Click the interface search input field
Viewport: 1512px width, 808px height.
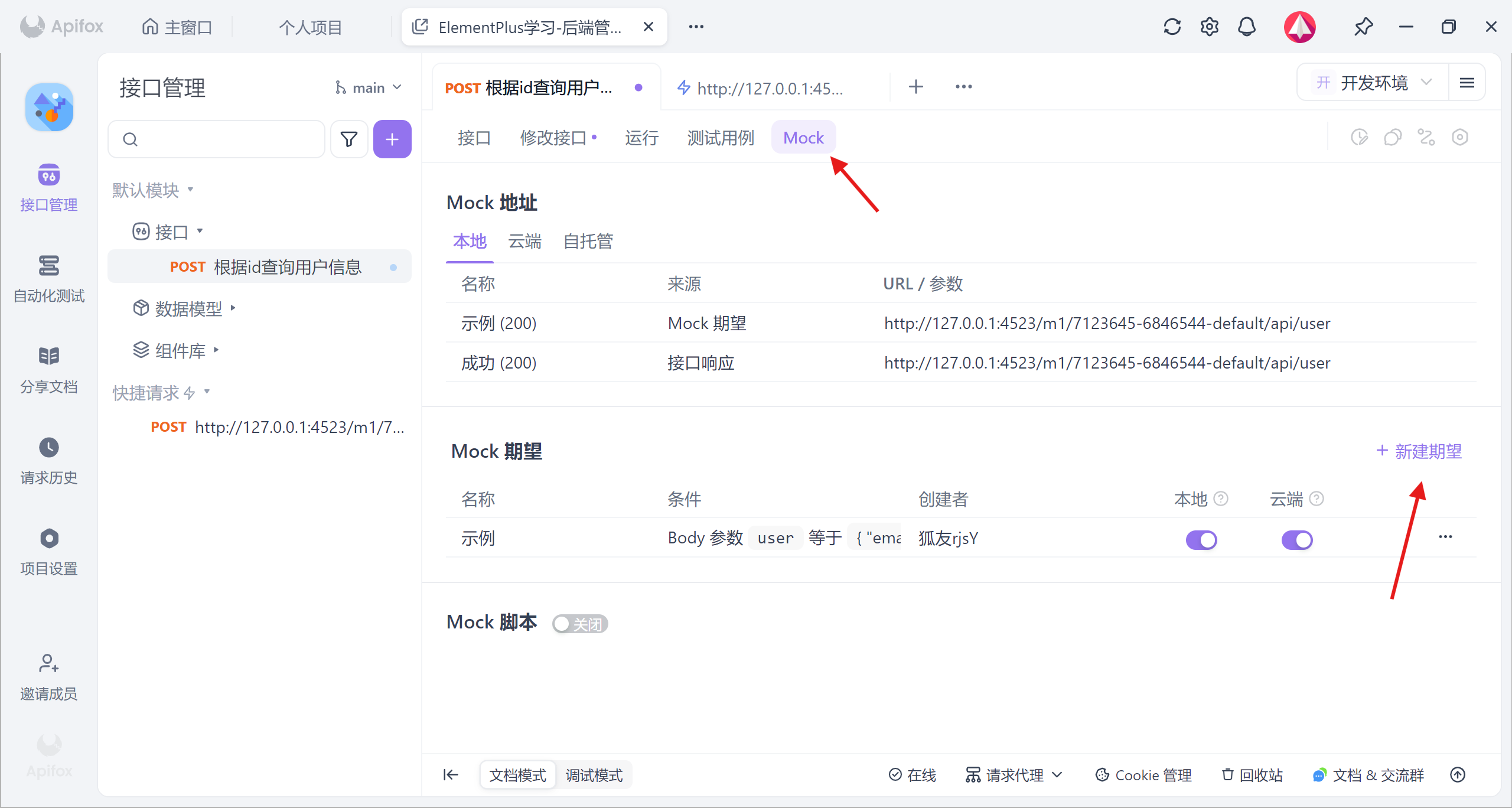point(227,139)
